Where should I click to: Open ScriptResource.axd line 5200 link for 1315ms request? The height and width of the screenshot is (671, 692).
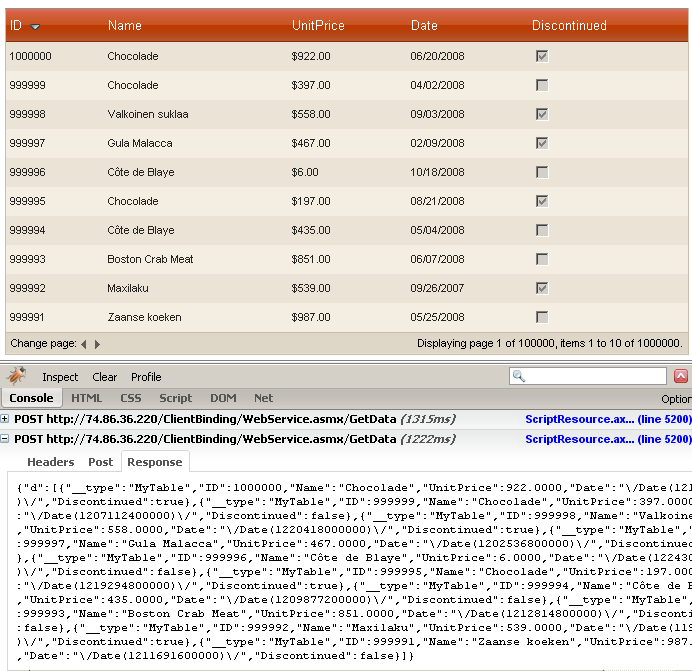pos(607,419)
